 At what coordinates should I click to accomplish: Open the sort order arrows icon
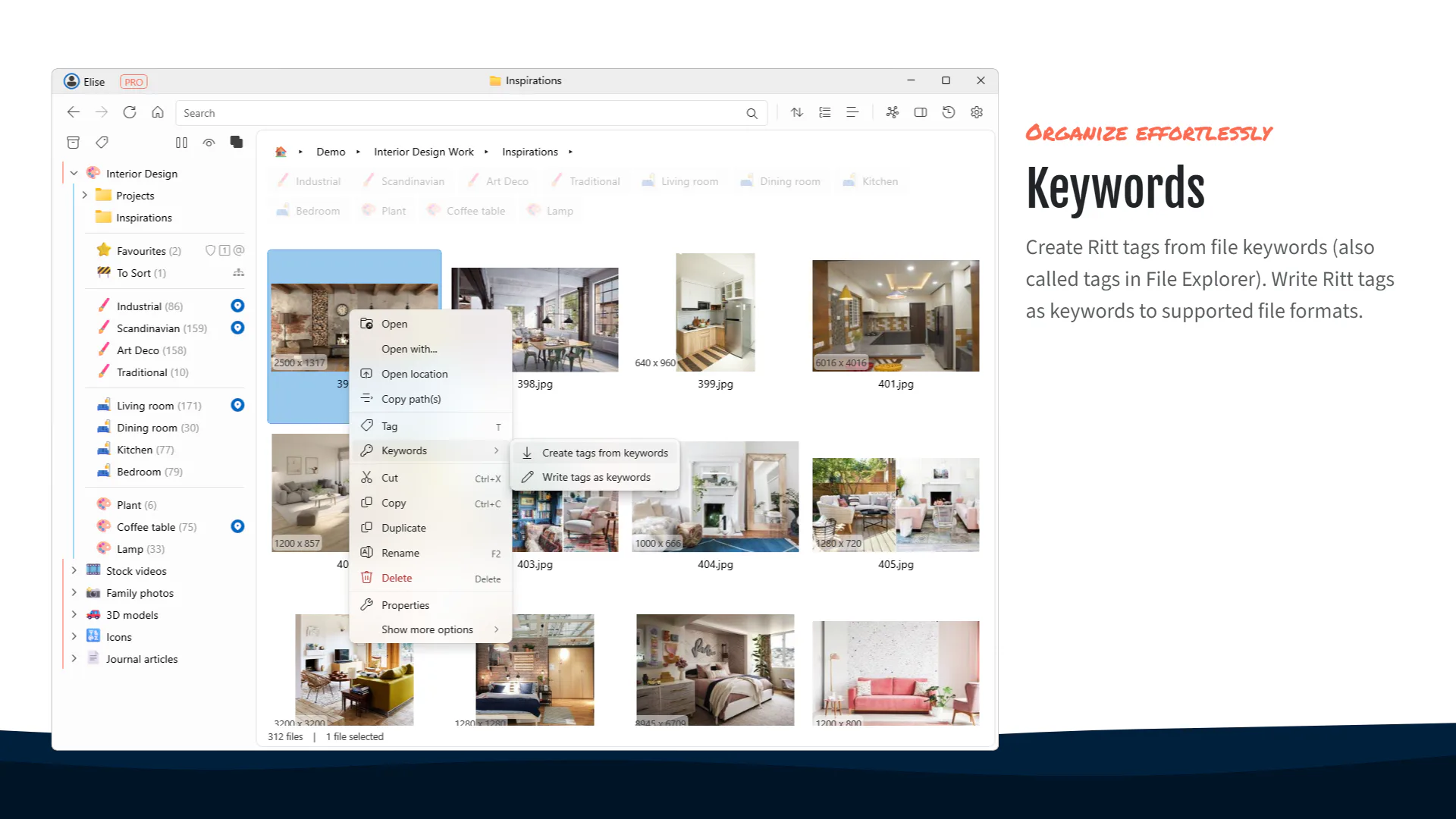[797, 112]
